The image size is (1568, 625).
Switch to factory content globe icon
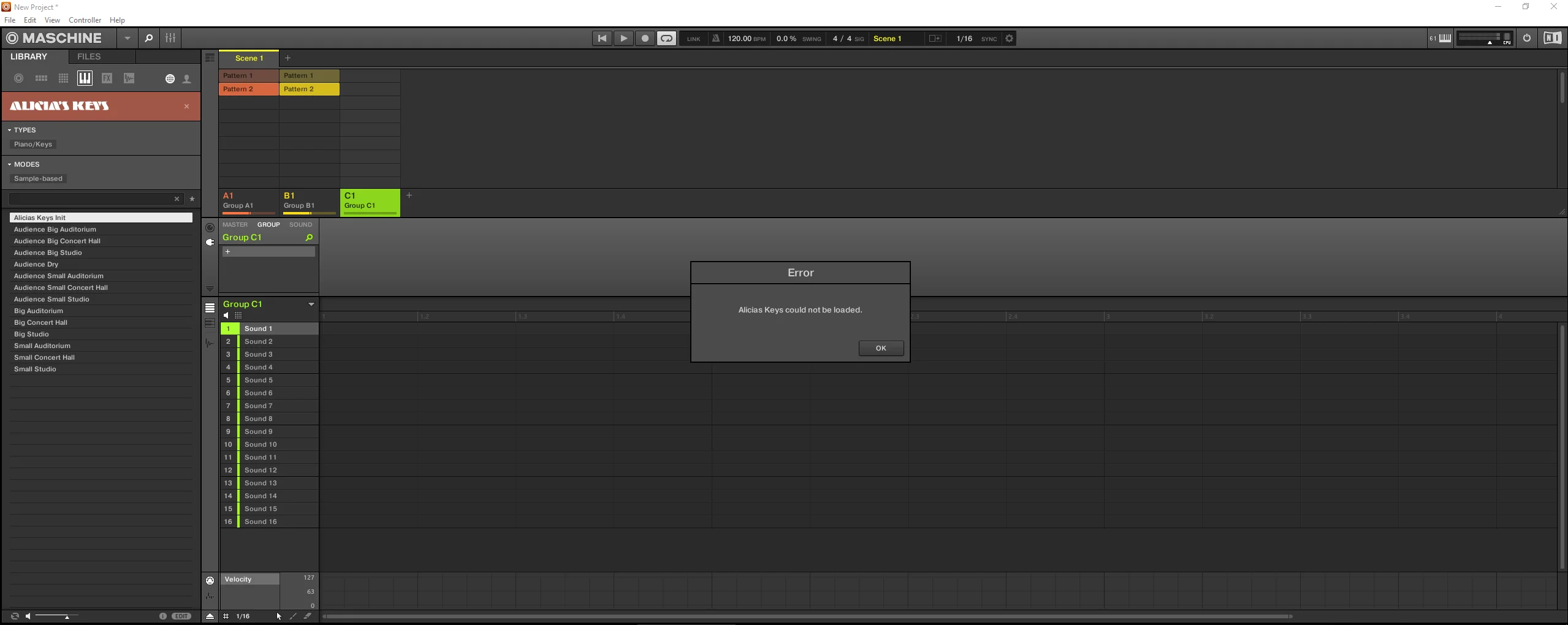pyautogui.click(x=170, y=78)
